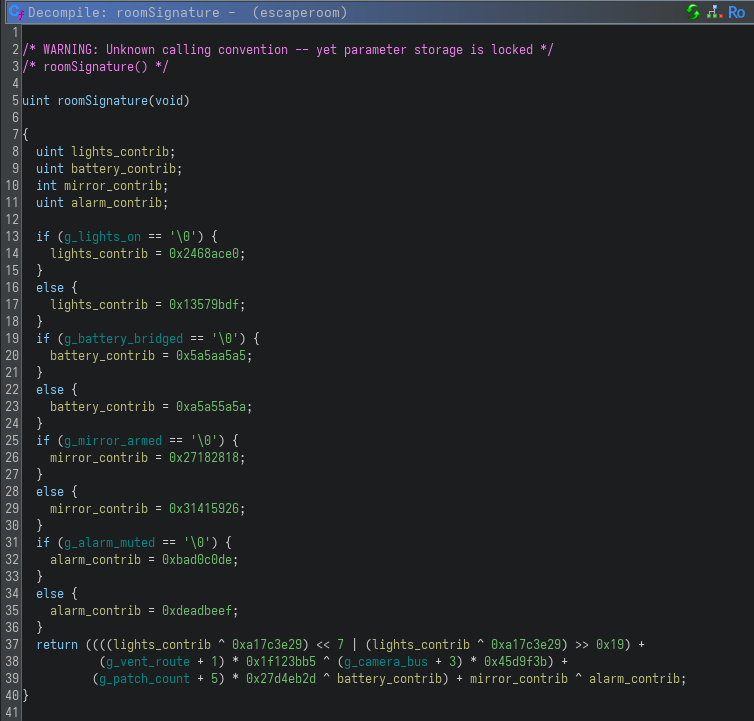754x721 pixels.
Task: Select constant 0x27182818
Action: (x=204, y=457)
